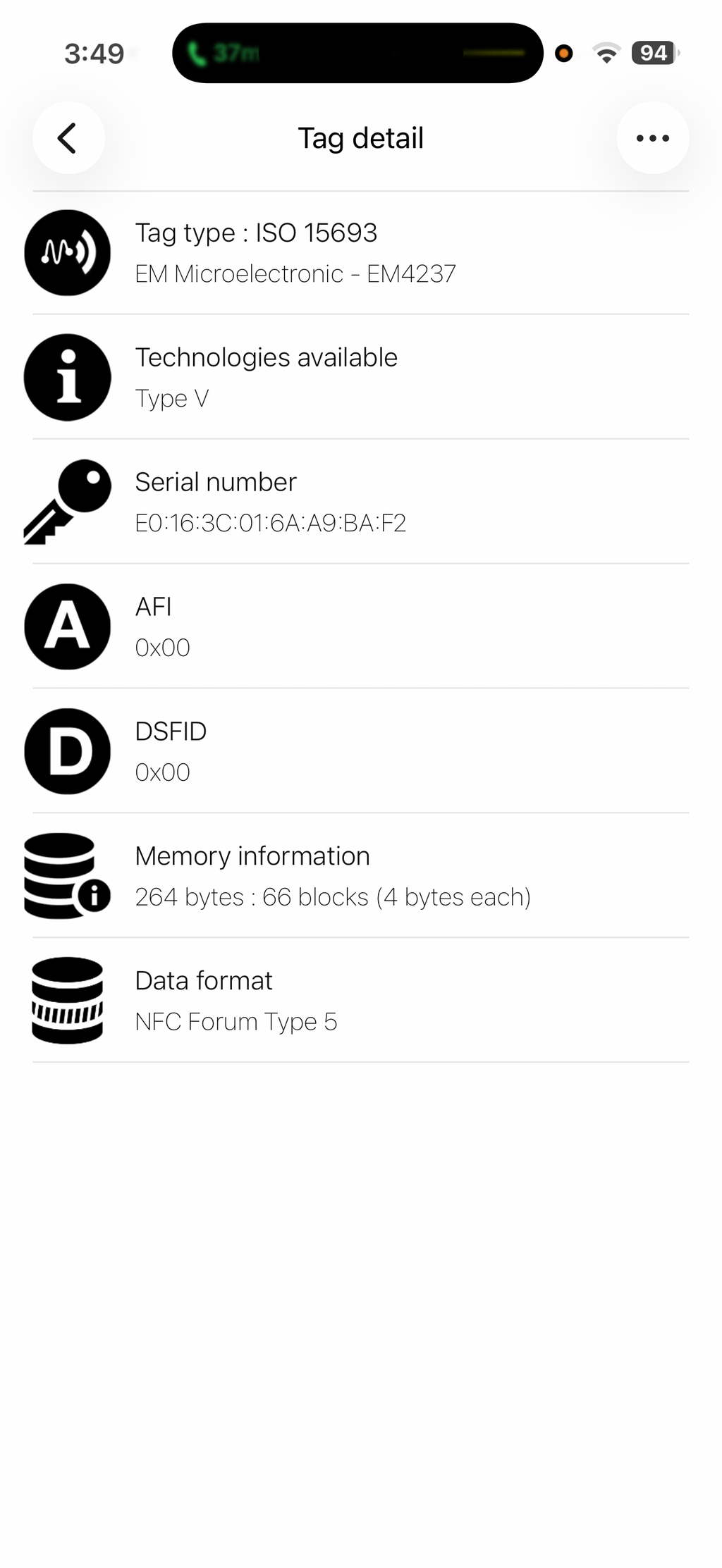Open the Technologies available Type V entry
The height and width of the screenshot is (1568, 722).
tap(361, 378)
